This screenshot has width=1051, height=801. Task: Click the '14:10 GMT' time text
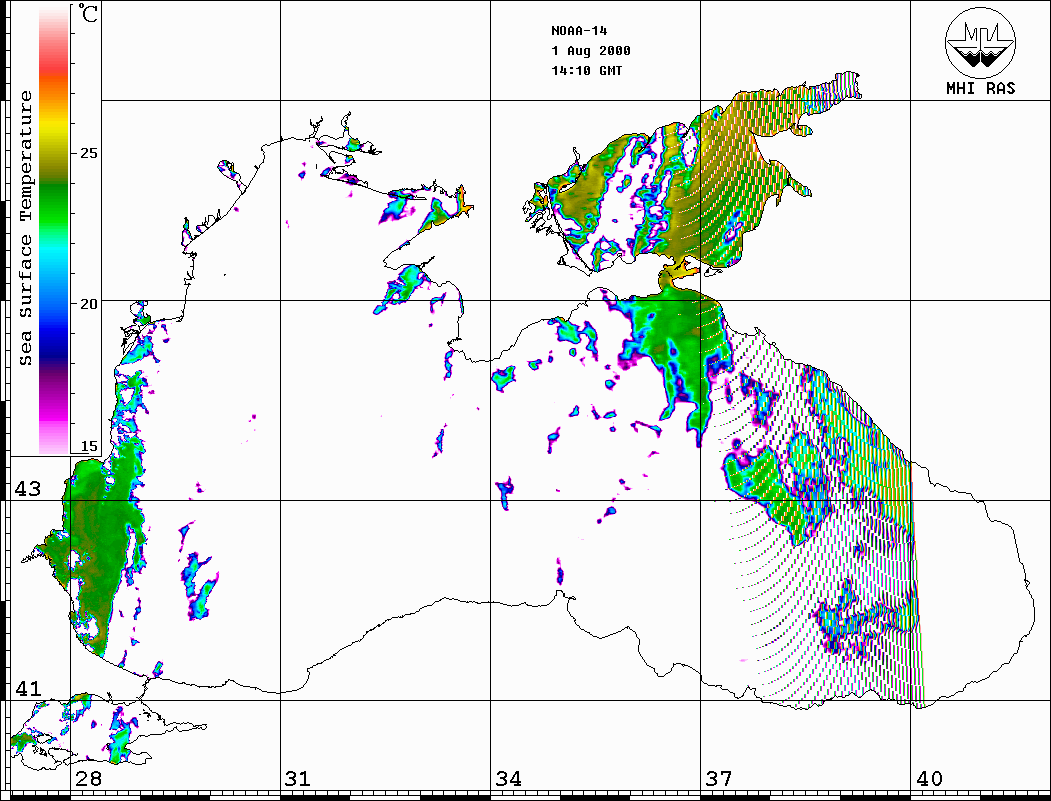(586, 71)
